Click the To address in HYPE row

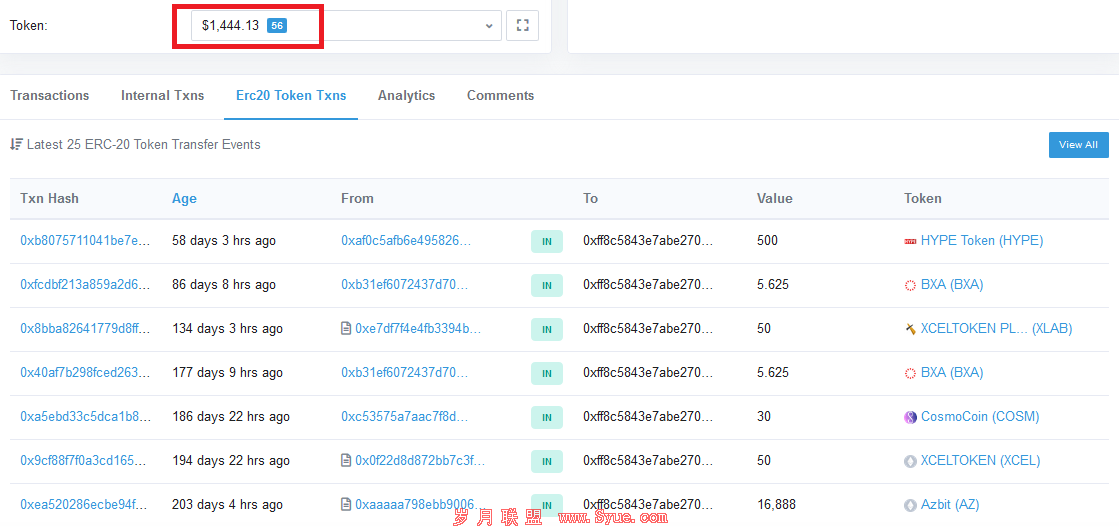point(648,241)
